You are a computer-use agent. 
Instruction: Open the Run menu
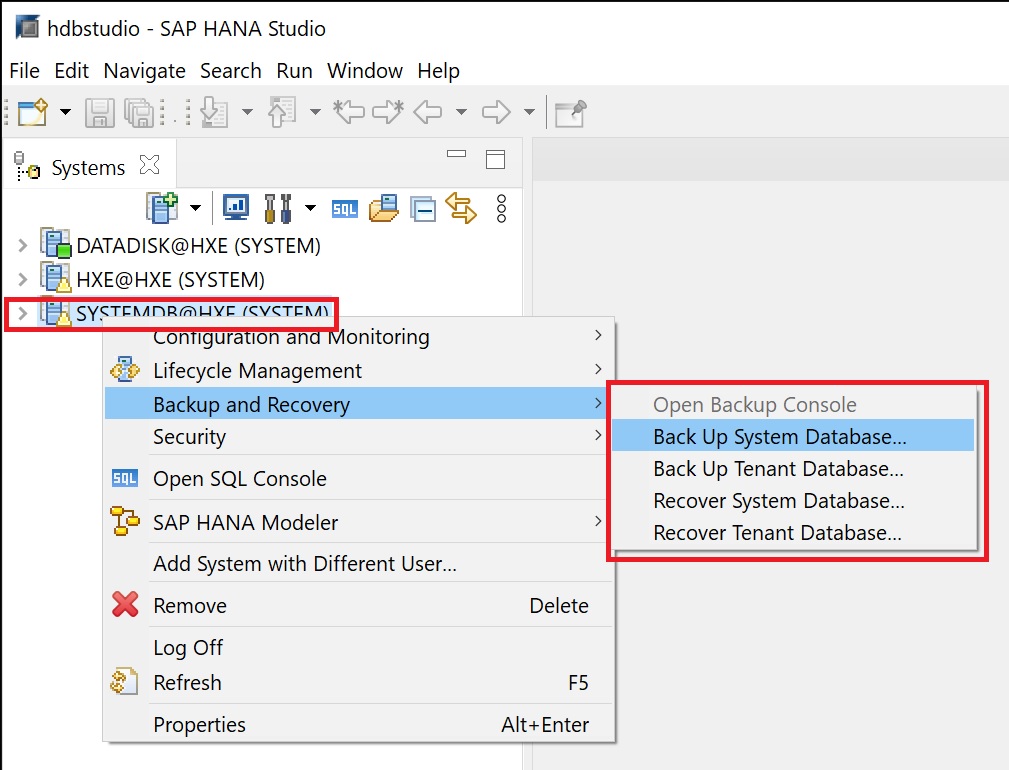pos(295,71)
